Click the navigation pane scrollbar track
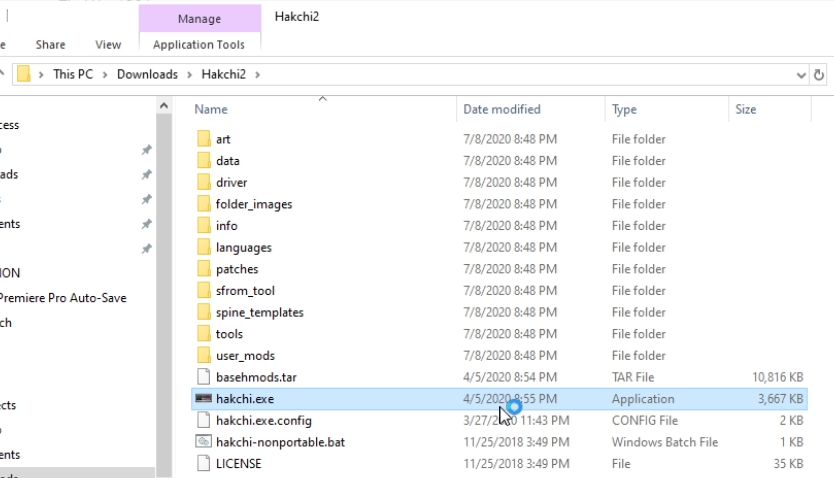834x478 pixels. pyautogui.click(x=164, y=295)
